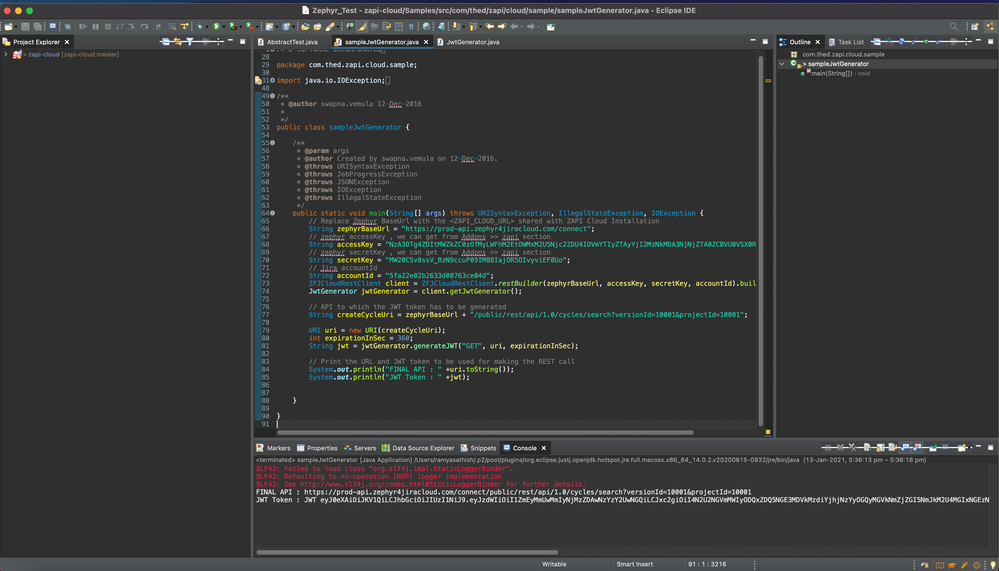The height and width of the screenshot is (571, 999).
Task: Collapse the sampleJwtGenerator class in Outline
Action: (x=783, y=64)
